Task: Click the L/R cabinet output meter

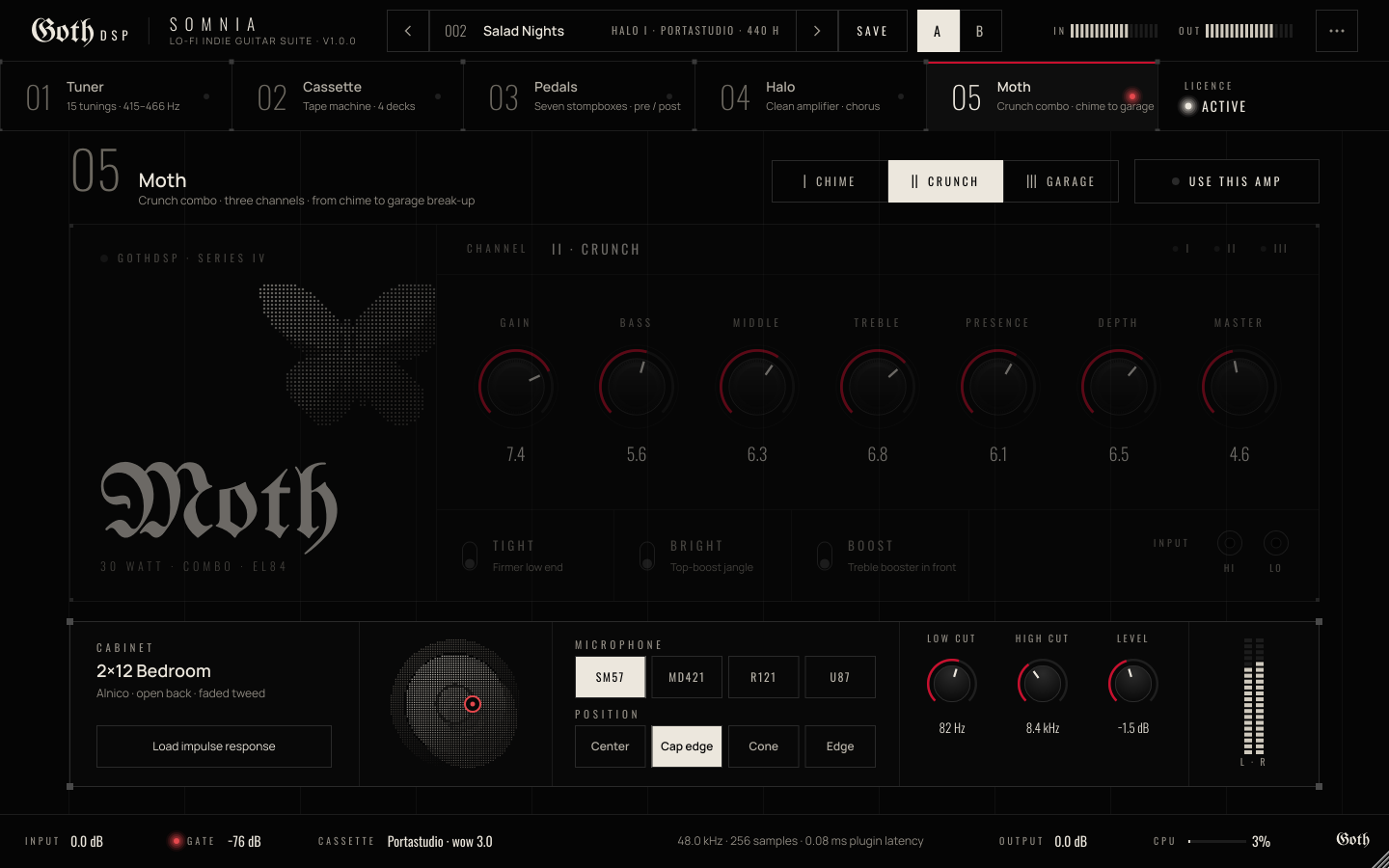Action: pos(1253,696)
